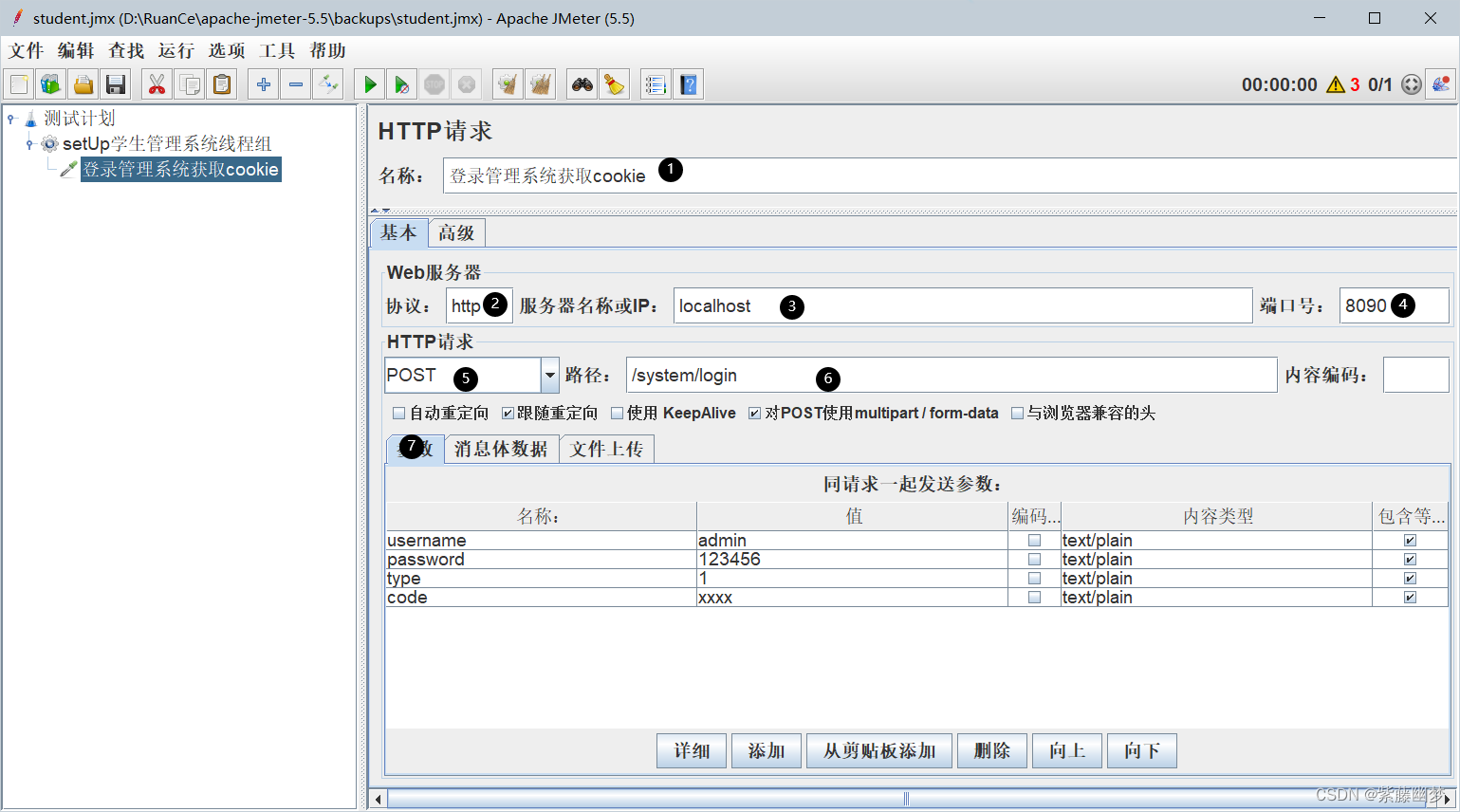Stop the running test icon
The height and width of the screenshot is (812, 1460).
click(x=434, y=84)
